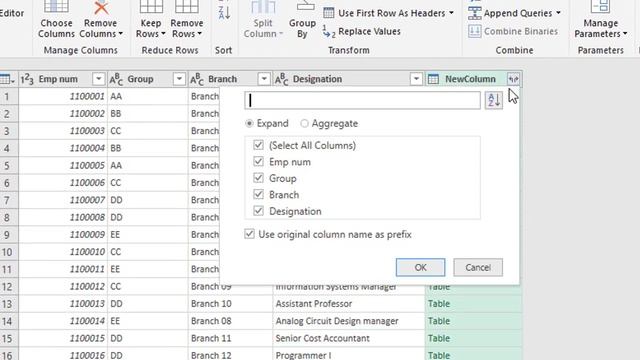The image size is (640, 360).
Task: Click the Table cell in row 15
Action: tap(473, 338)
